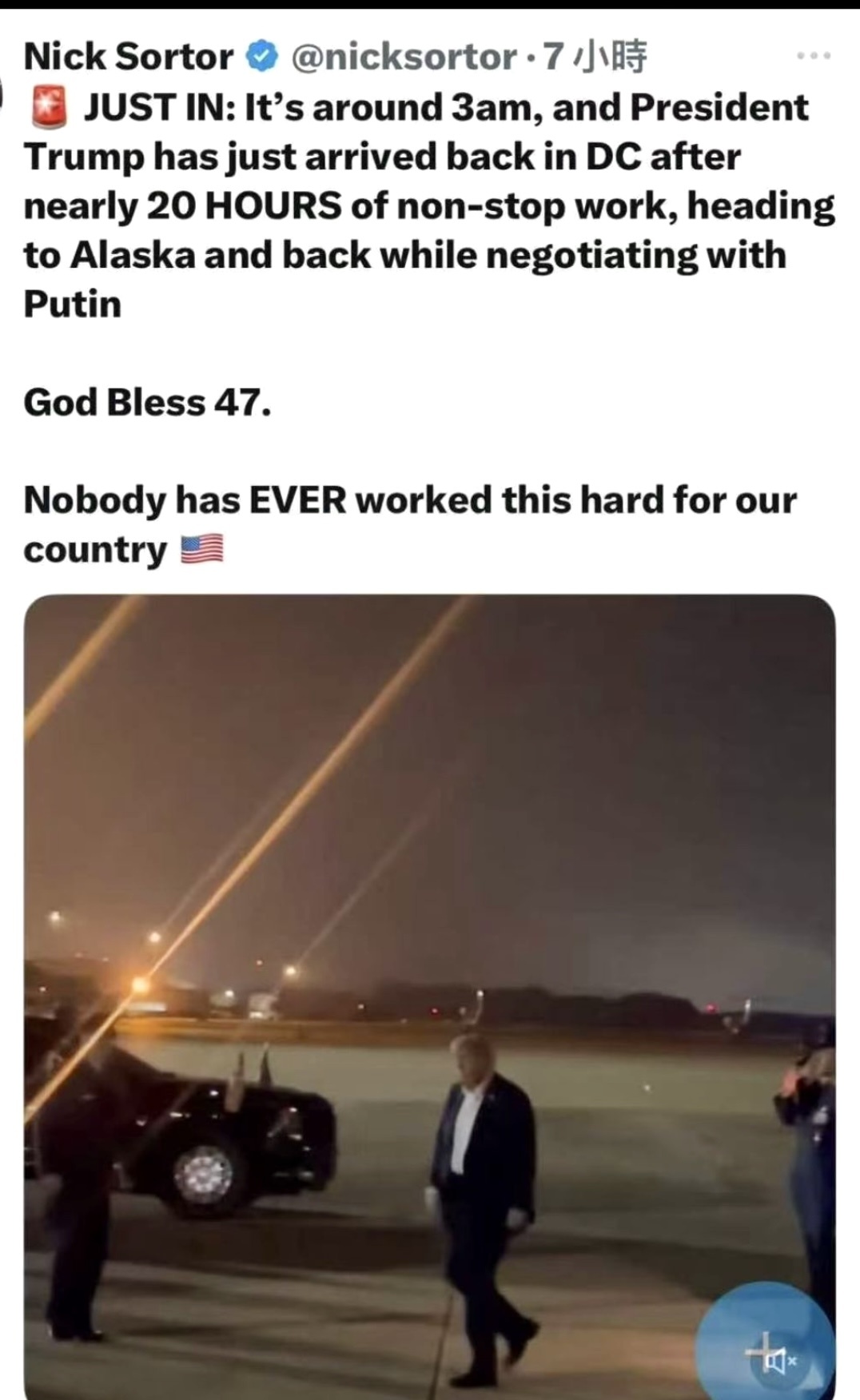Image resolution: width=860 pixels, height=1400 pixels.
Task: Click the white plus icon on the video
Action: pyautogui.click(x=758, y=1351)
